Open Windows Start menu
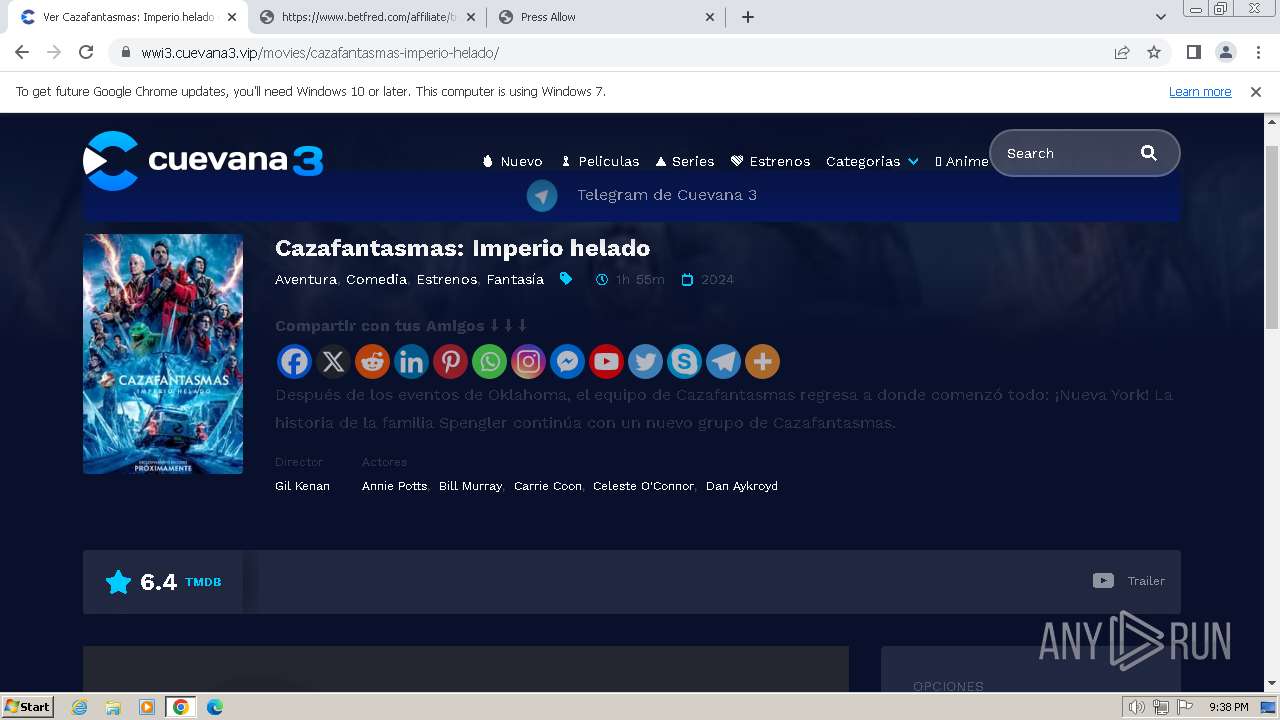The image size is (1280, 720). pyautogui.click(x=28, y=707)
